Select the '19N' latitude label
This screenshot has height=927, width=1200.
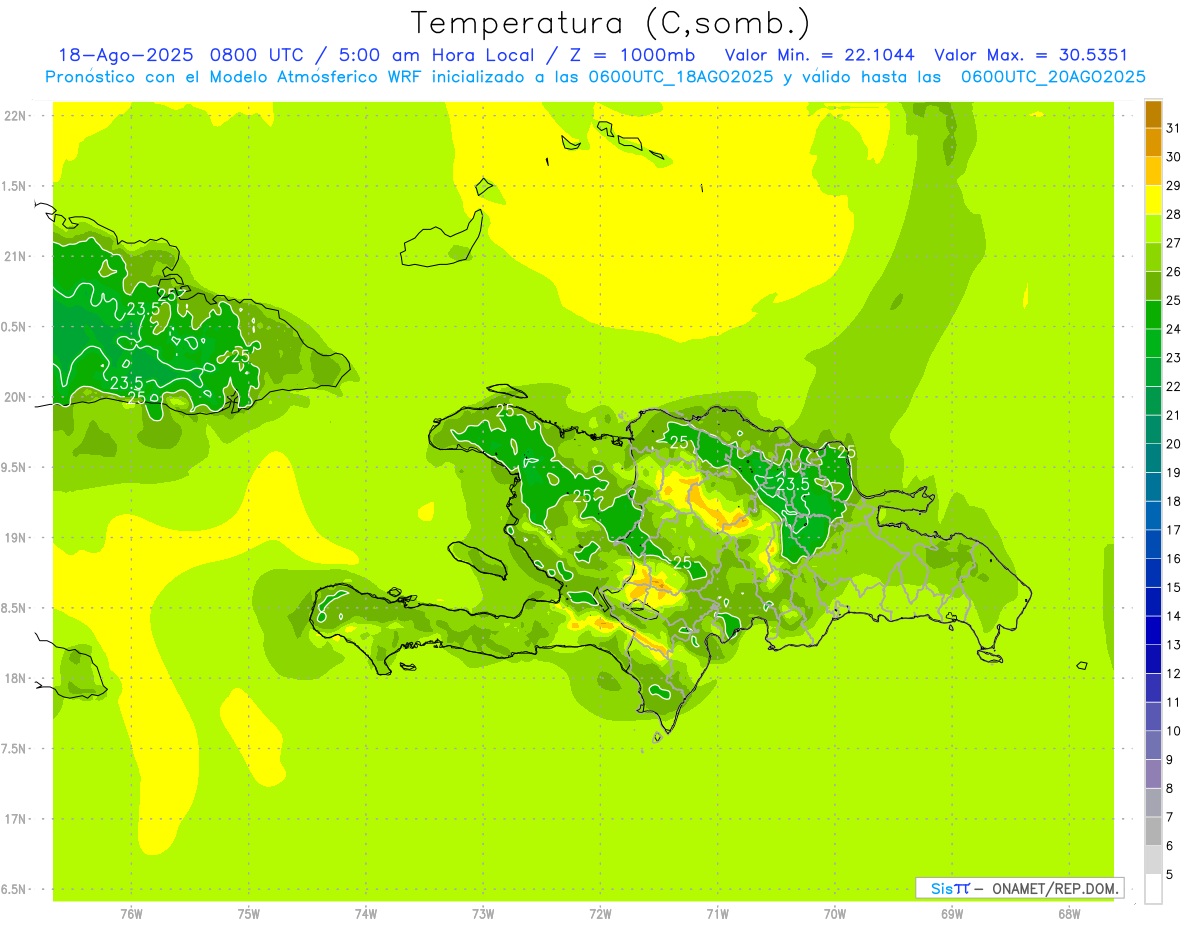click(17, 538)
